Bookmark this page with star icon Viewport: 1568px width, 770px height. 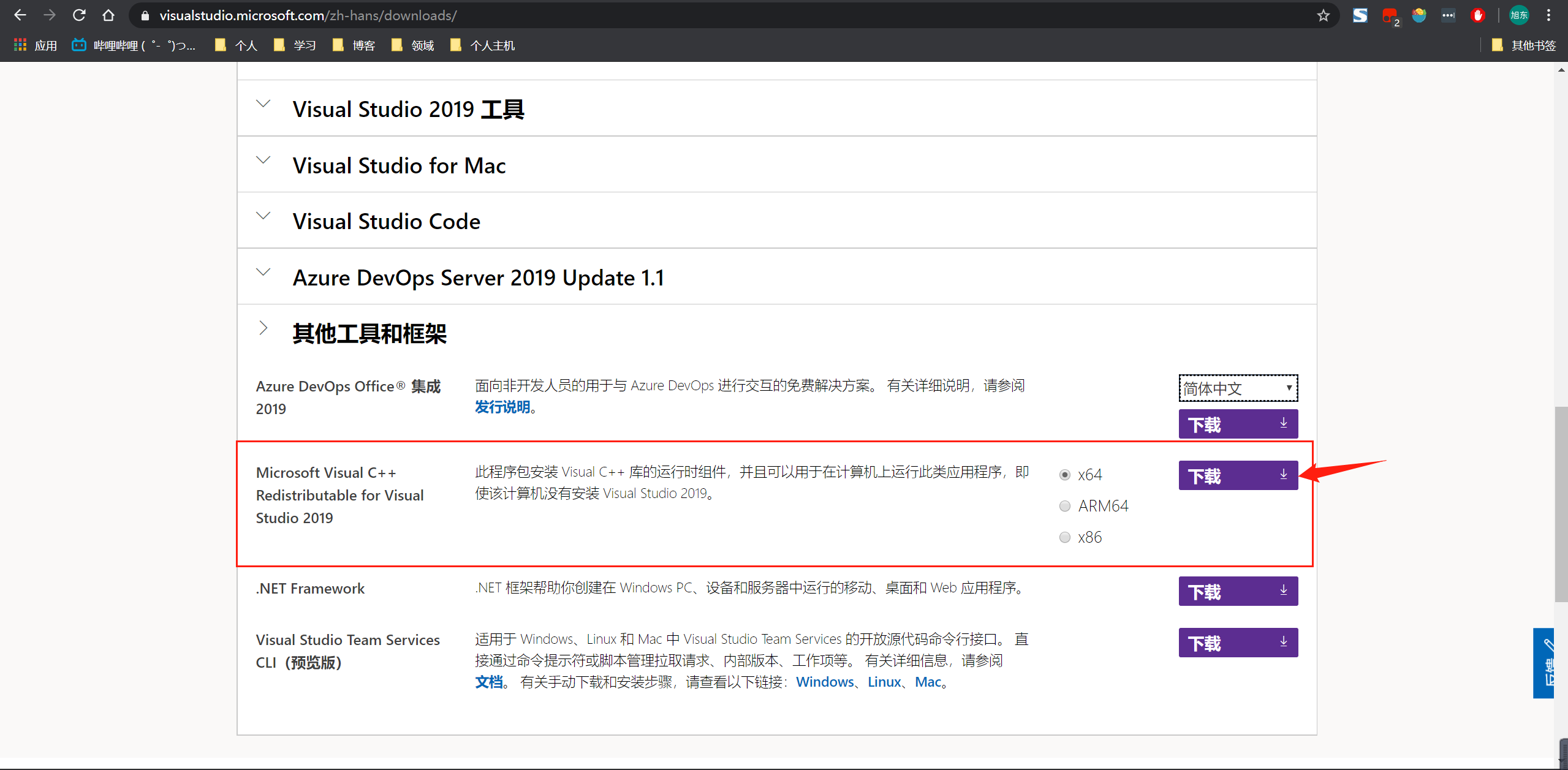tap(1323, 15)
